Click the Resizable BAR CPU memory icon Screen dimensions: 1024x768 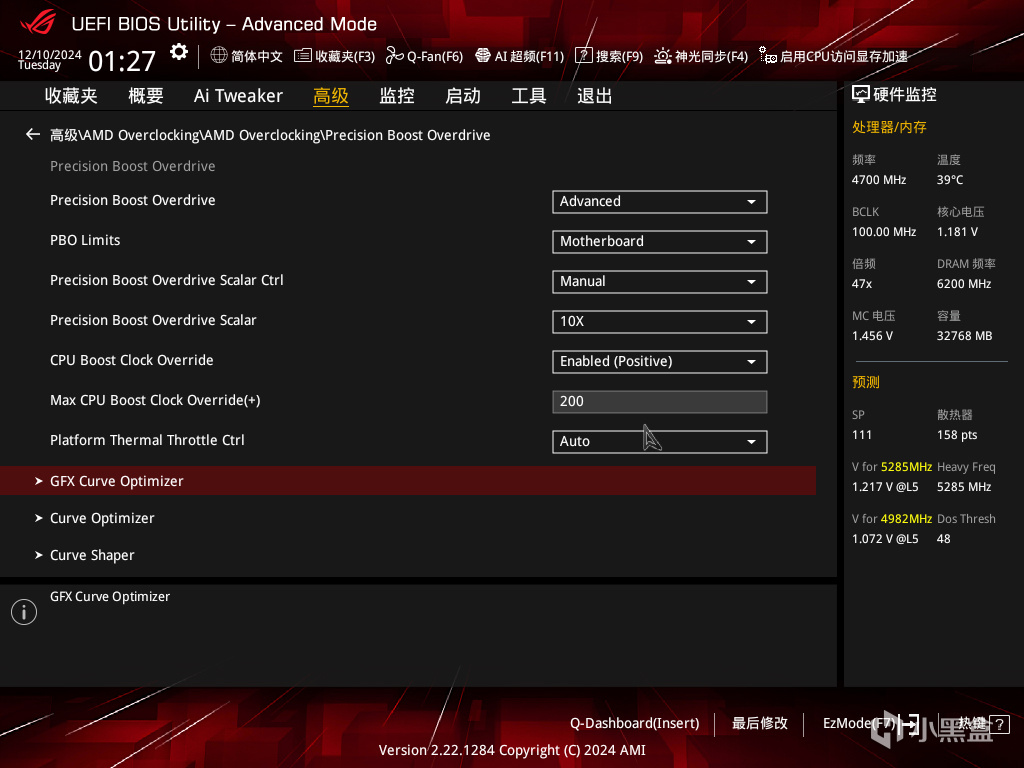[767, 56]
